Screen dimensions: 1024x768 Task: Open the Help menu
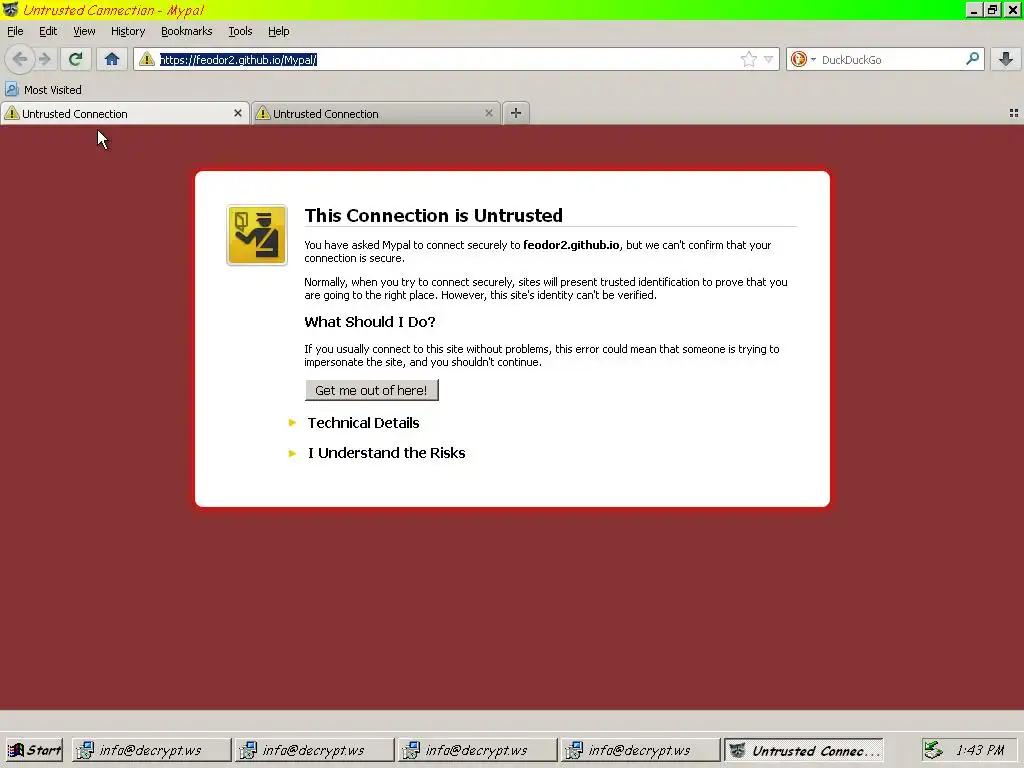279,31
